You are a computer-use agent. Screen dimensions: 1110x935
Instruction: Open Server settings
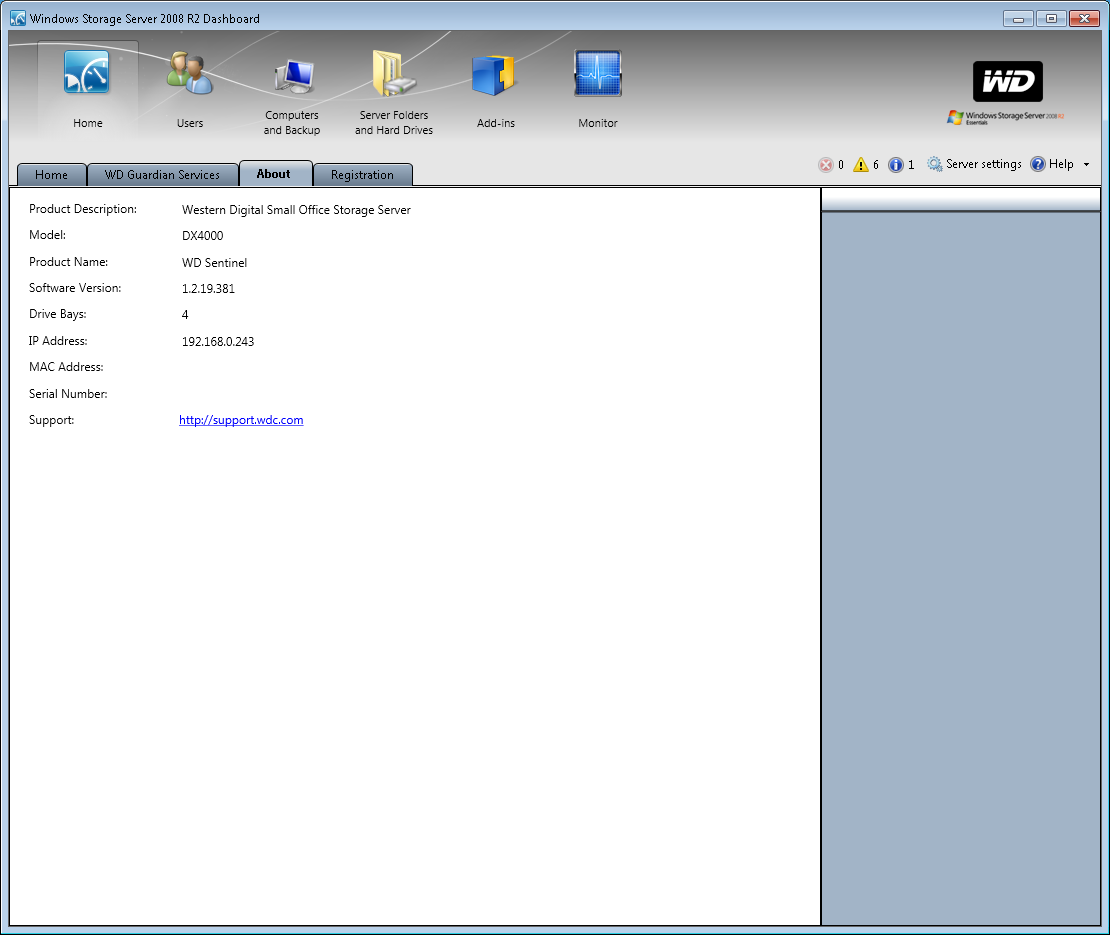click(x=974, y=164)
